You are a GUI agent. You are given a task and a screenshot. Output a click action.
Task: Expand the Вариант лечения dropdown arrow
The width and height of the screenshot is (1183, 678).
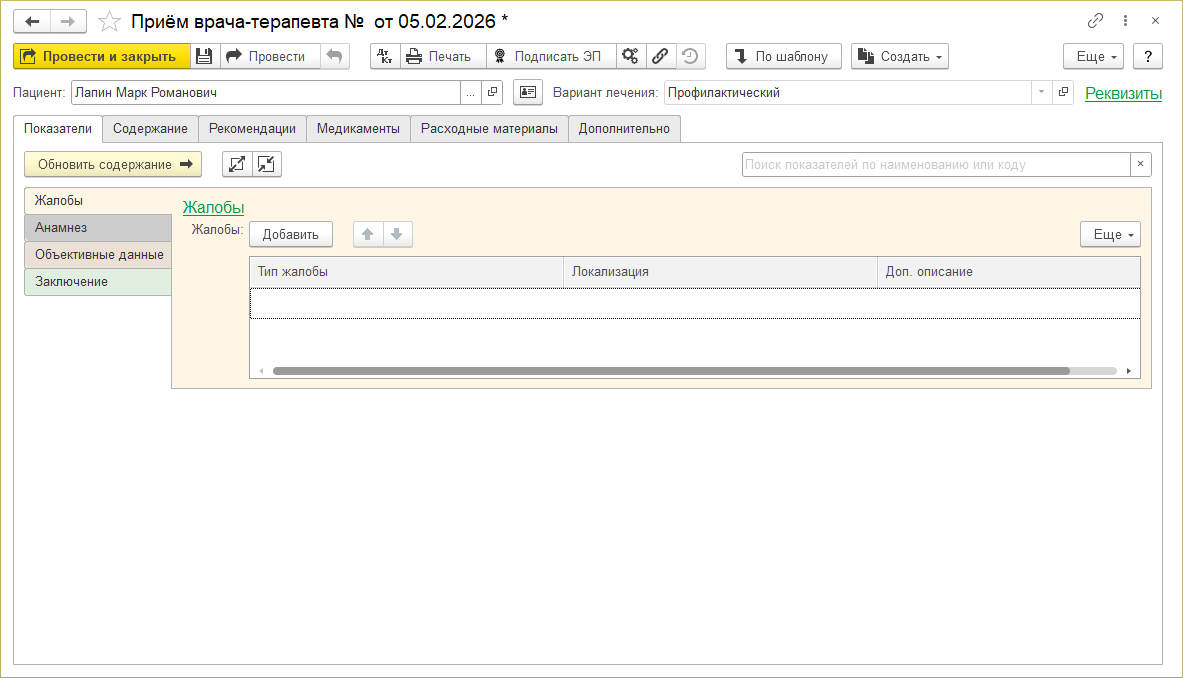pos(1041,93)
